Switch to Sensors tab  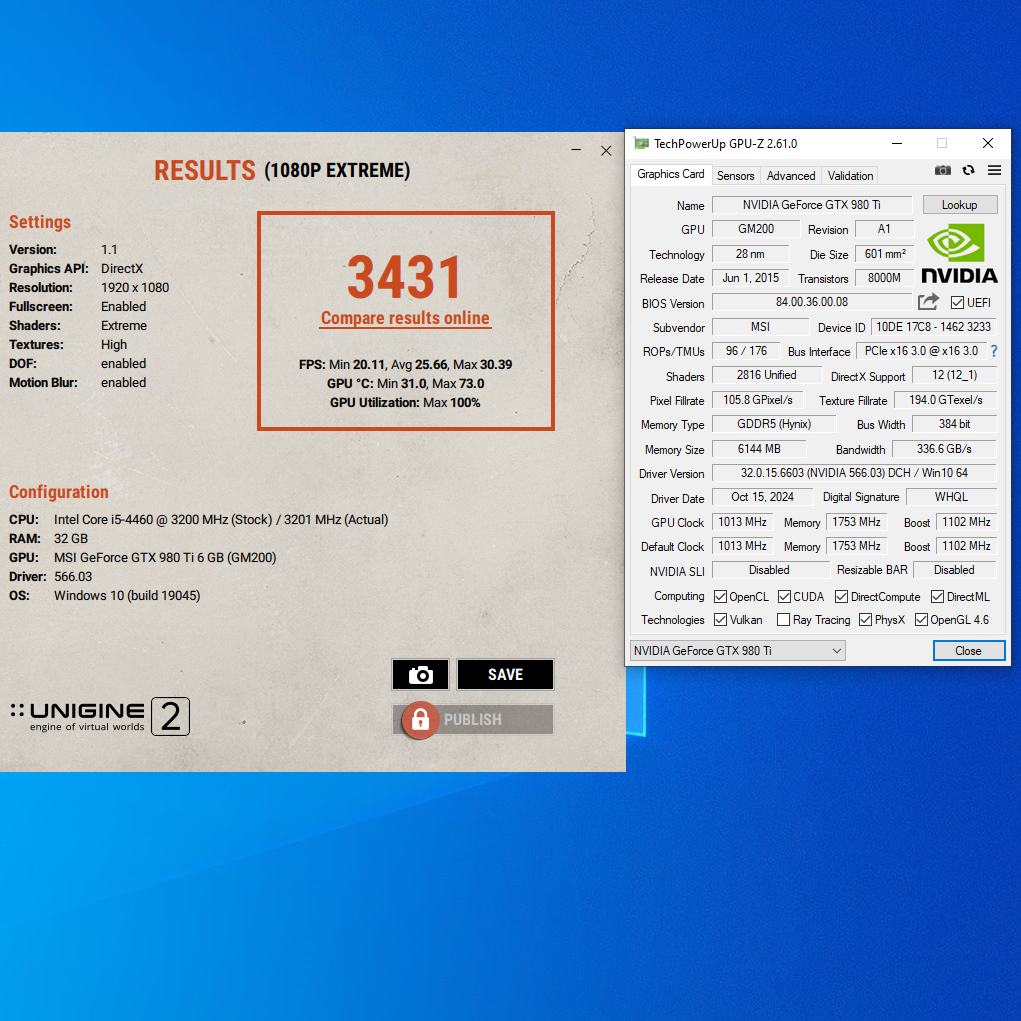[736, 176]
